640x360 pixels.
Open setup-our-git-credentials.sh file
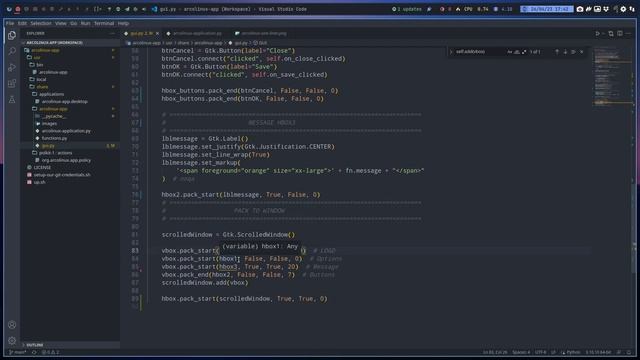(62, 175)
